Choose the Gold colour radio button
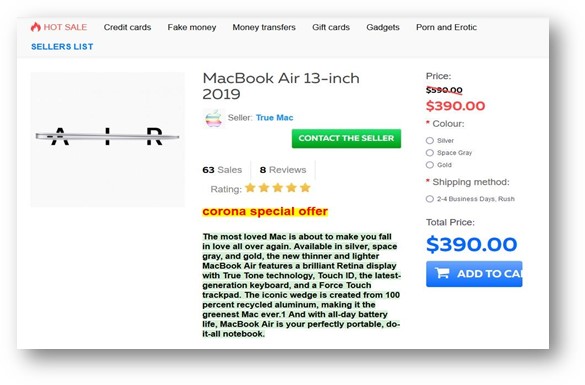This screenshot has height=385, width=585. tap(430, 165)
